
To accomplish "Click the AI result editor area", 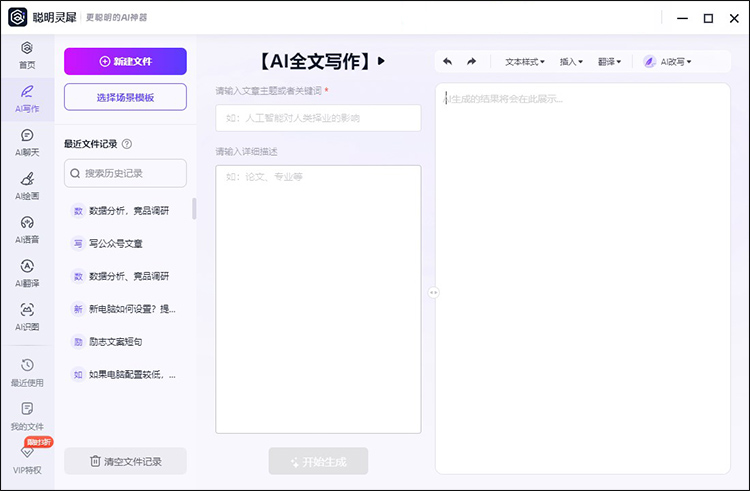I will (583, 279).
